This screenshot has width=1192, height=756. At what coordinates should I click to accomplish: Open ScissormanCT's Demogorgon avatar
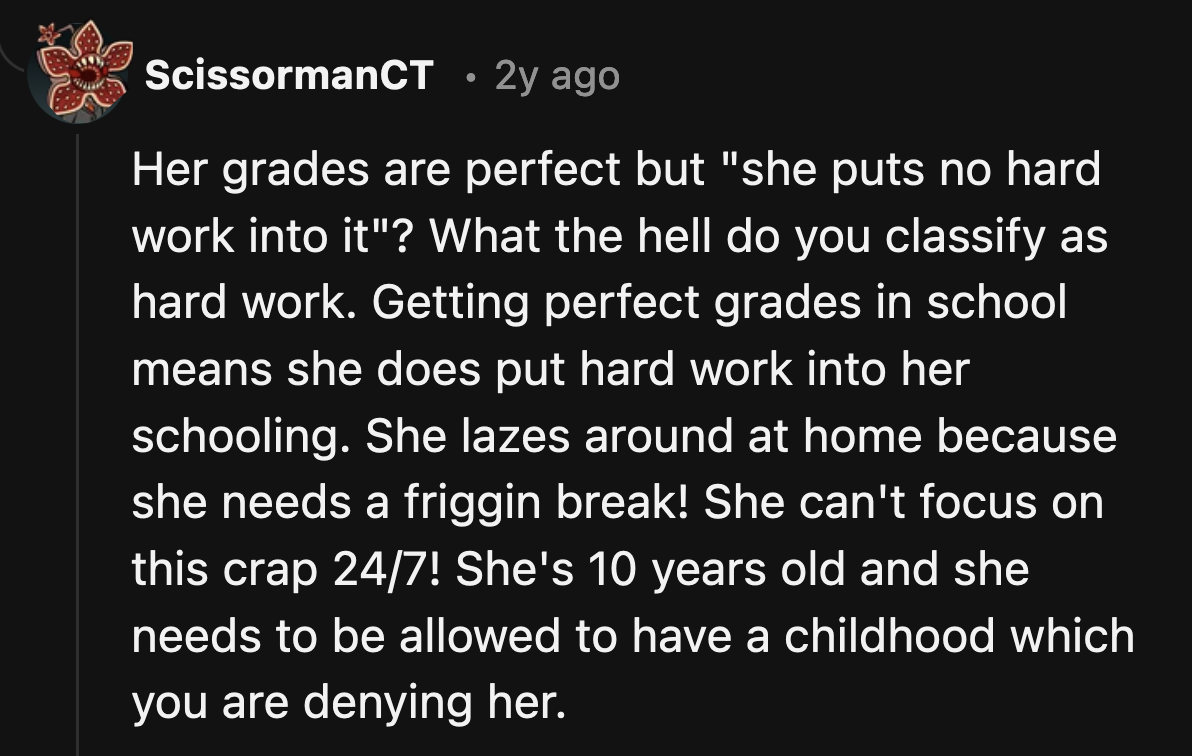point(81,74)
